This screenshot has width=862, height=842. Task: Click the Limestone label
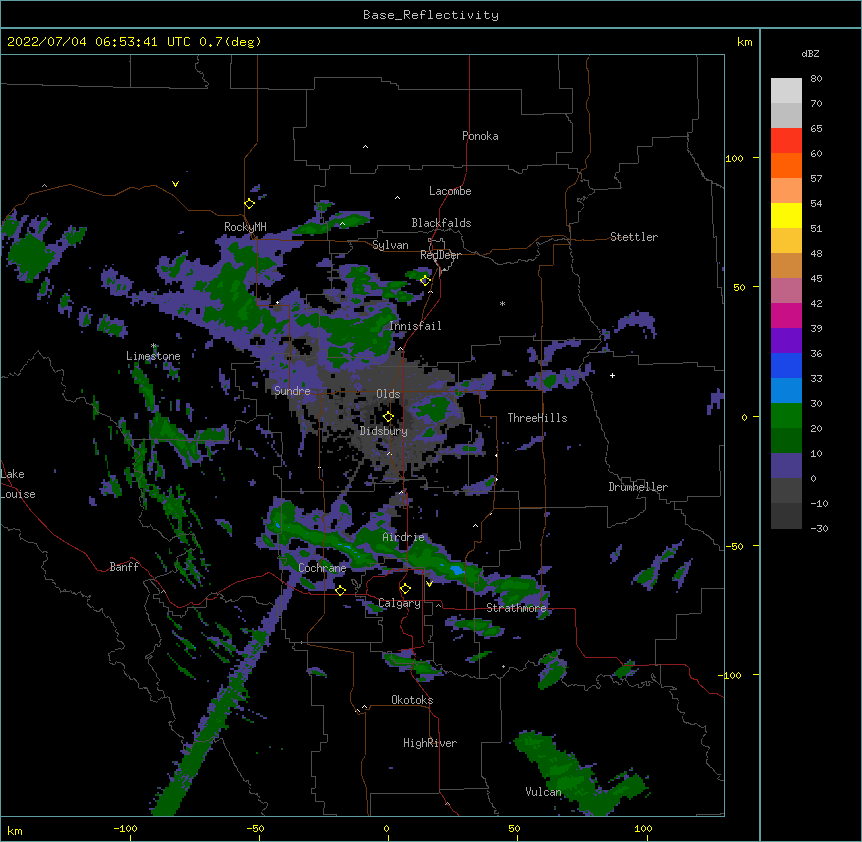[153, 356]
